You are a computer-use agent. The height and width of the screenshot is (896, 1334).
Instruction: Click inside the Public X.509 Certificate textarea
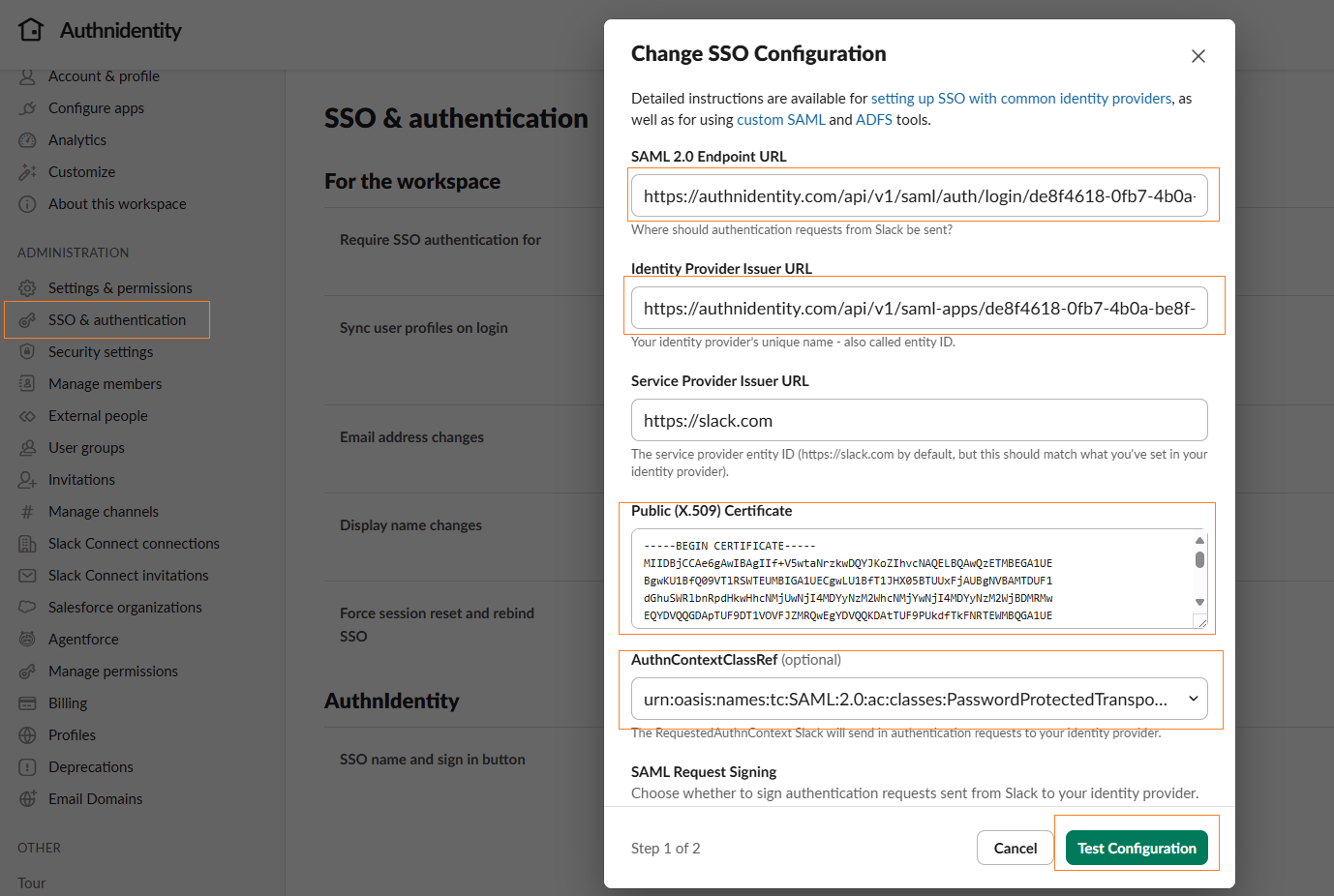coord(910,579)
